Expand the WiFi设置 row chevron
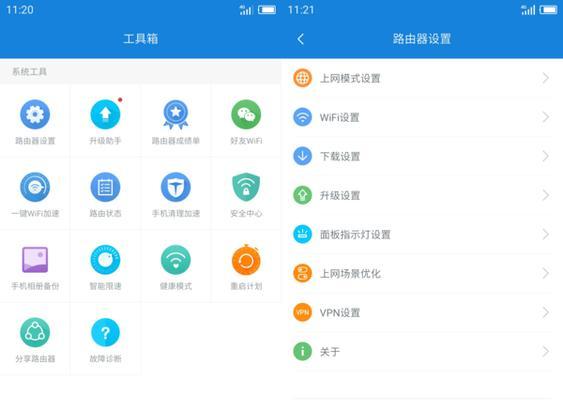 [x=546, y=117]
